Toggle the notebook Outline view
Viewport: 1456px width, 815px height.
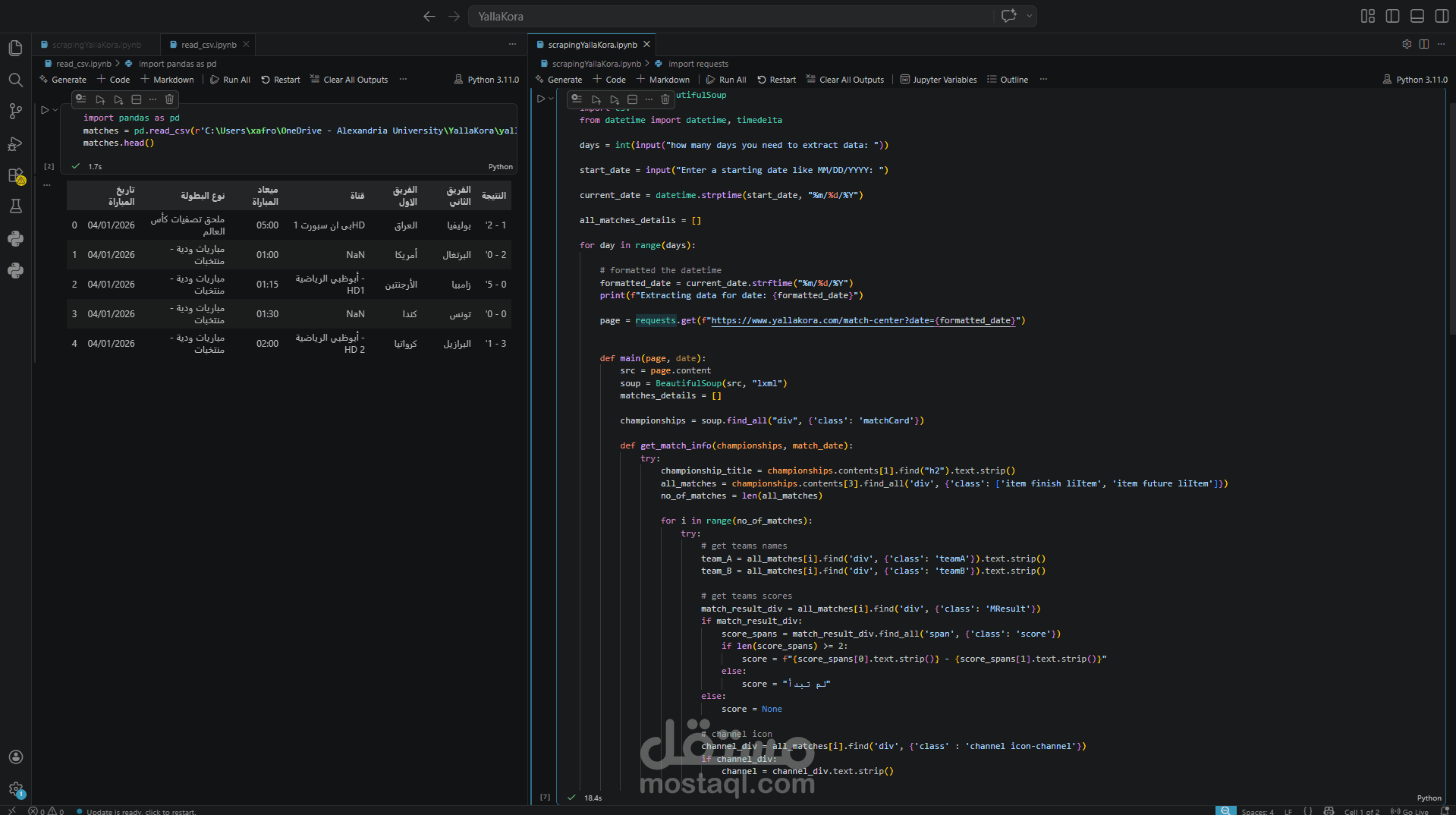1008,80
